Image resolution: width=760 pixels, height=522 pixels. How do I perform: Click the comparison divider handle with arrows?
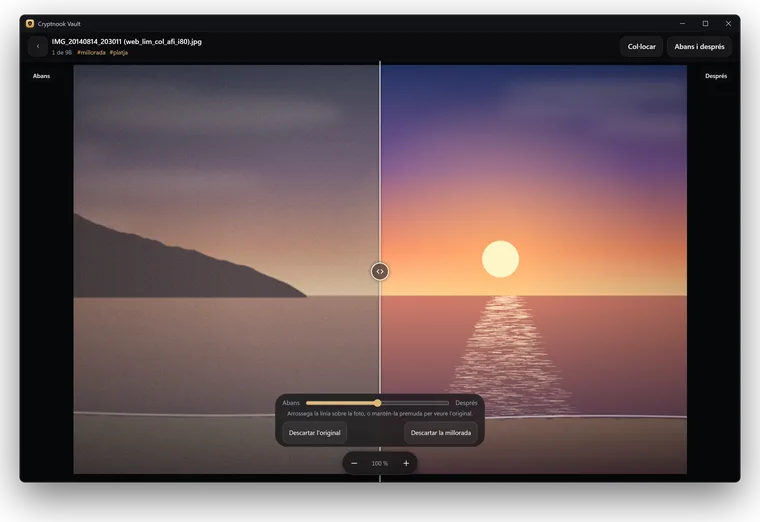(380, 271)
